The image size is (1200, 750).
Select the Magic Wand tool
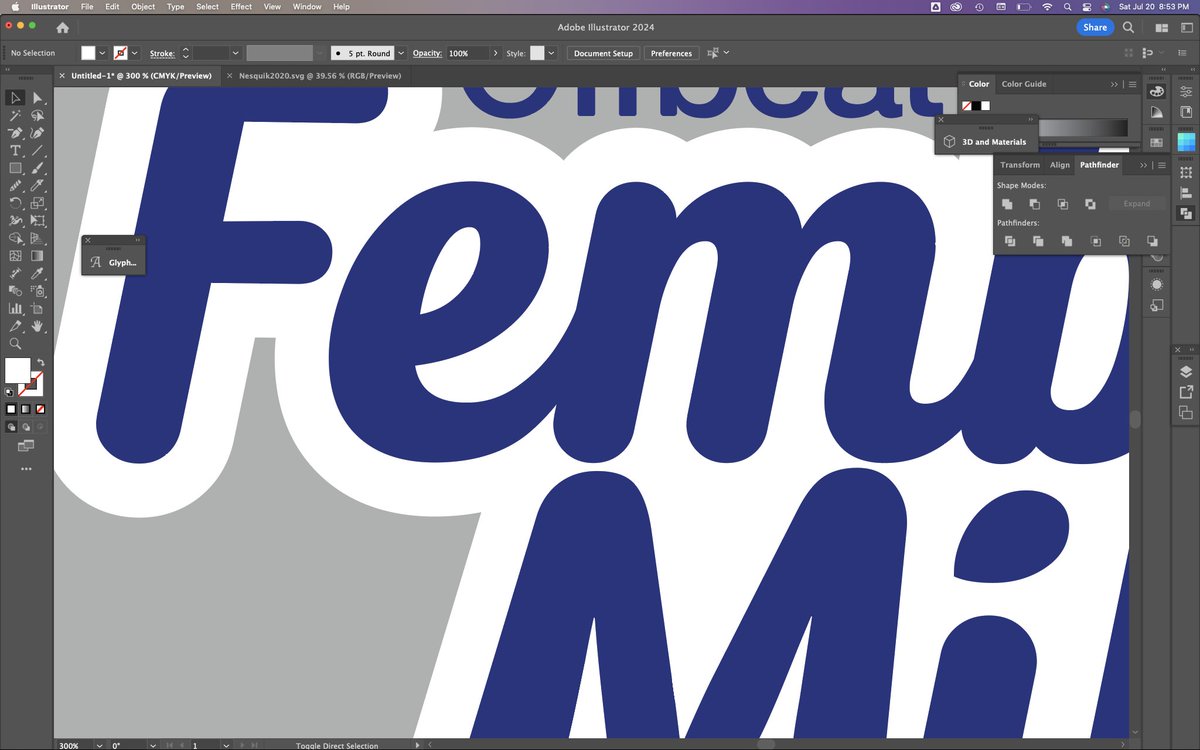(x=15, y=115)
